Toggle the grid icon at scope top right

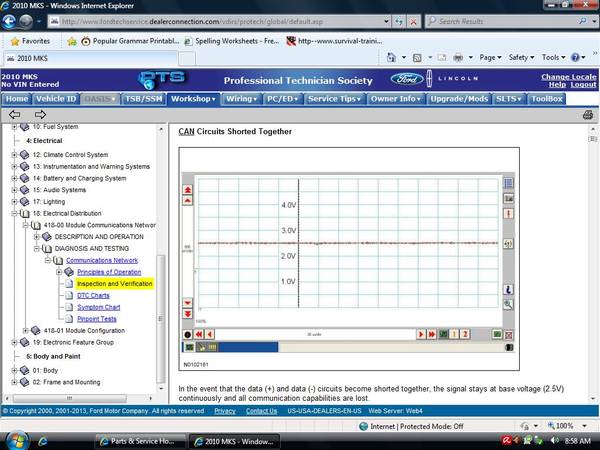click(508, 183)
